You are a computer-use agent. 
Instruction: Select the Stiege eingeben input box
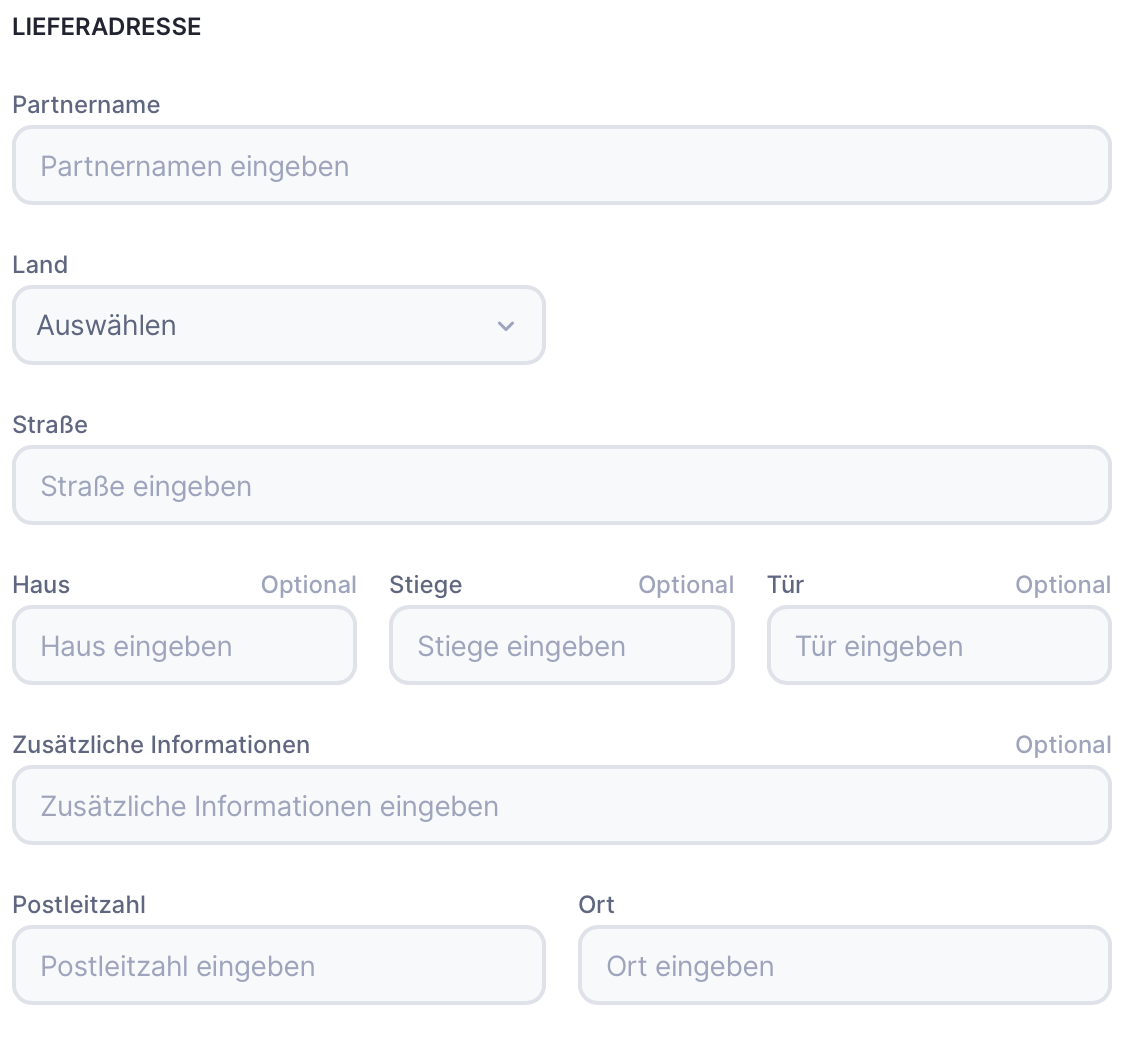561,646
